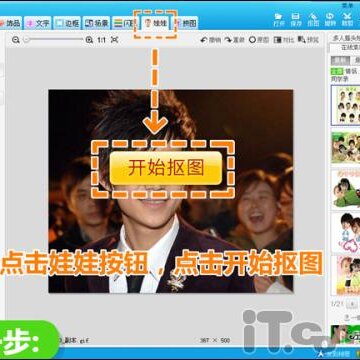Image resolution: width=360 pixels, height=360 pixels.
Task: Click the 撤销 undo arrow
Action: (x=211, y=40)
